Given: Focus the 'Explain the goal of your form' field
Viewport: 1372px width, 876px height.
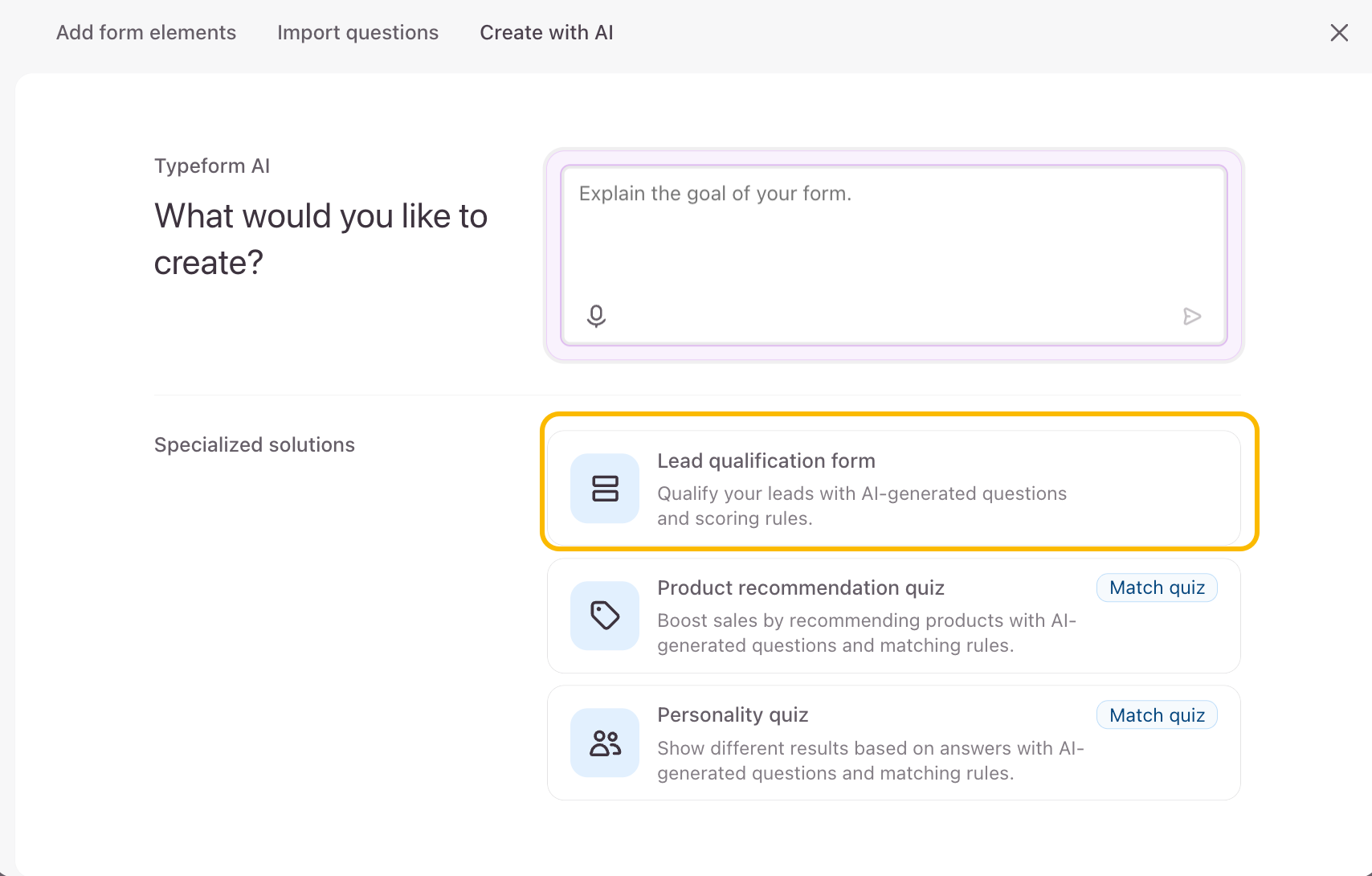Looking at the screenshot, I should (892, 241).
